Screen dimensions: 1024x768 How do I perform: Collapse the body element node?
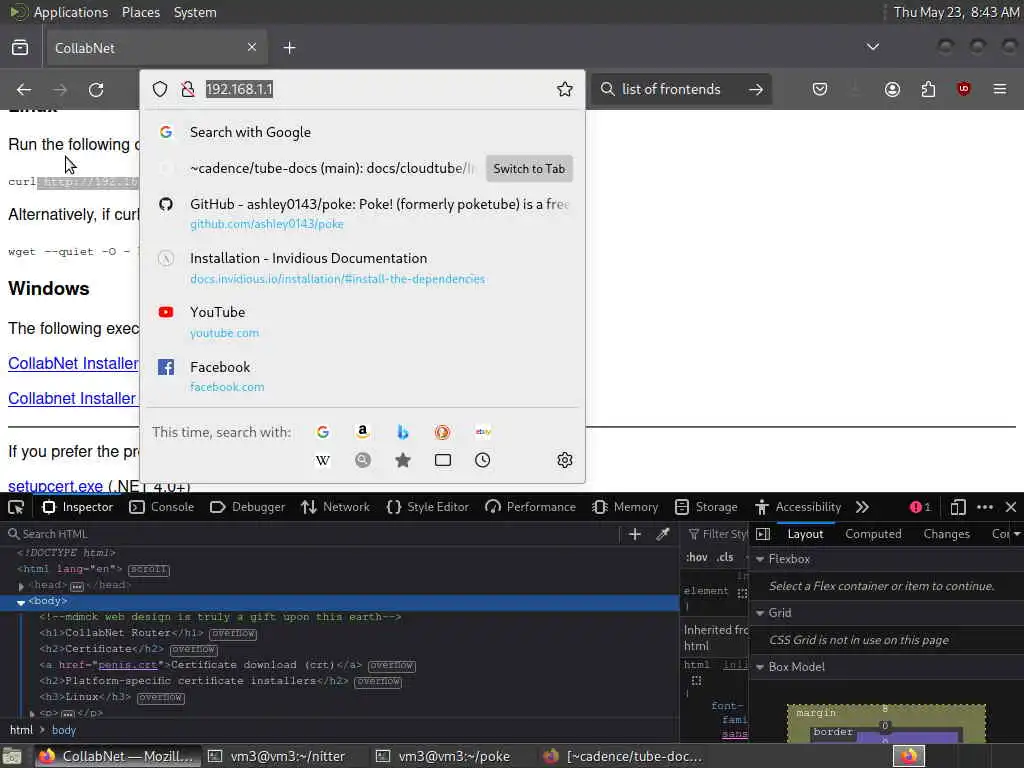21,602
